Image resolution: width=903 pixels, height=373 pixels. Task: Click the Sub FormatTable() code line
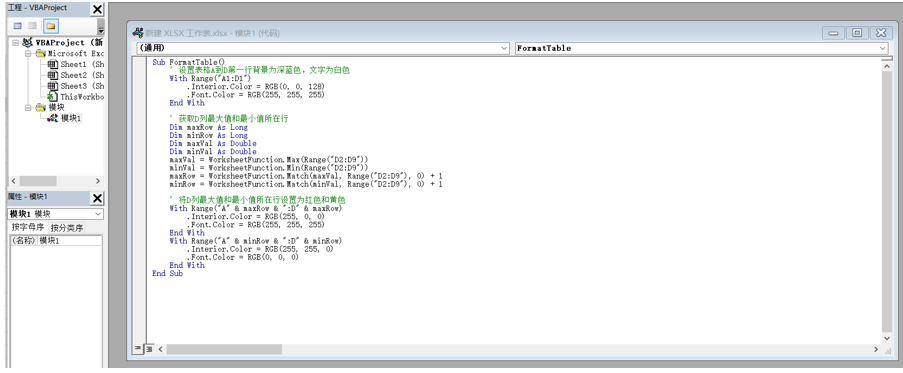click(188, 62)
